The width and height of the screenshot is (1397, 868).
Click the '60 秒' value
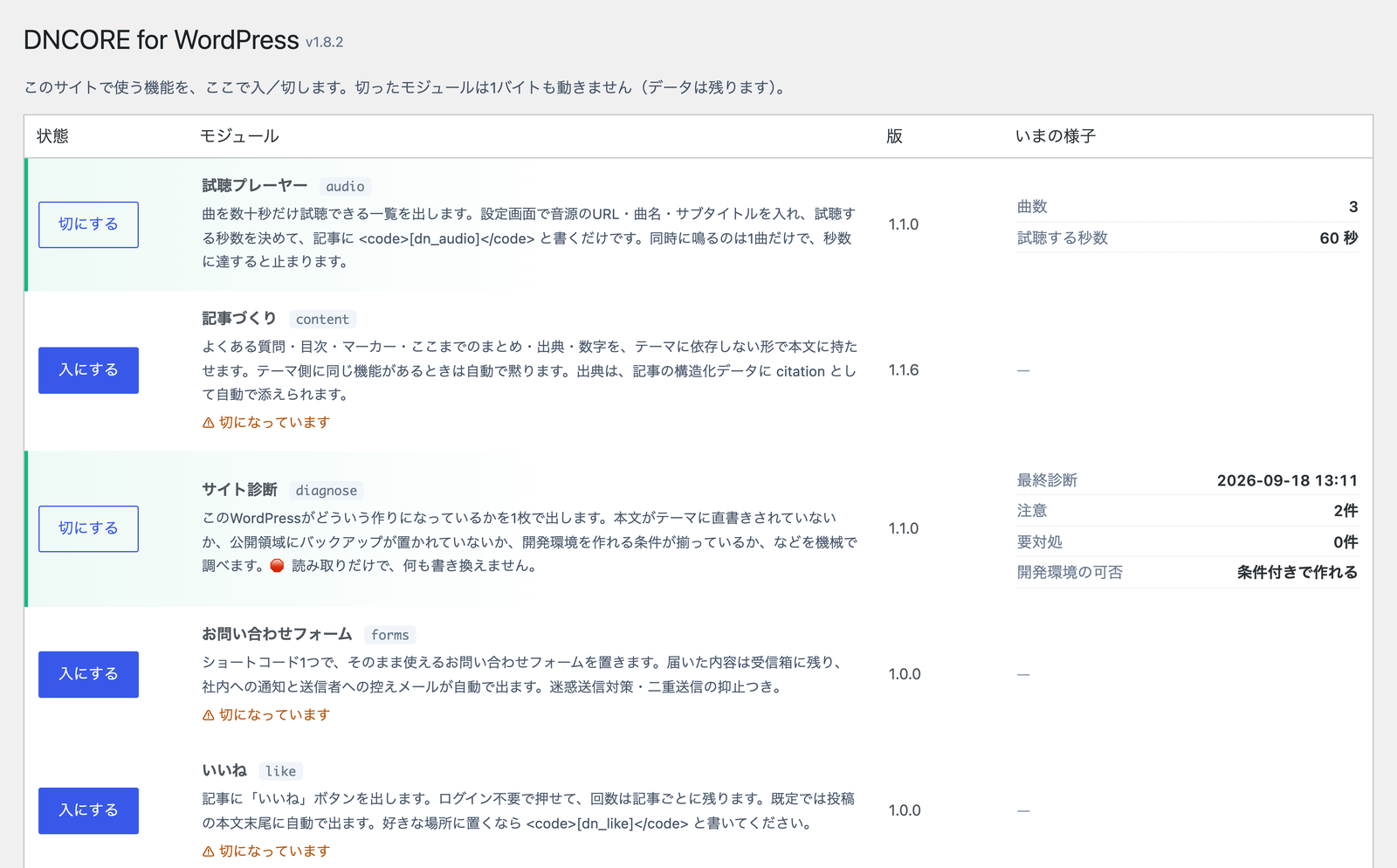tap(1339, 238)
